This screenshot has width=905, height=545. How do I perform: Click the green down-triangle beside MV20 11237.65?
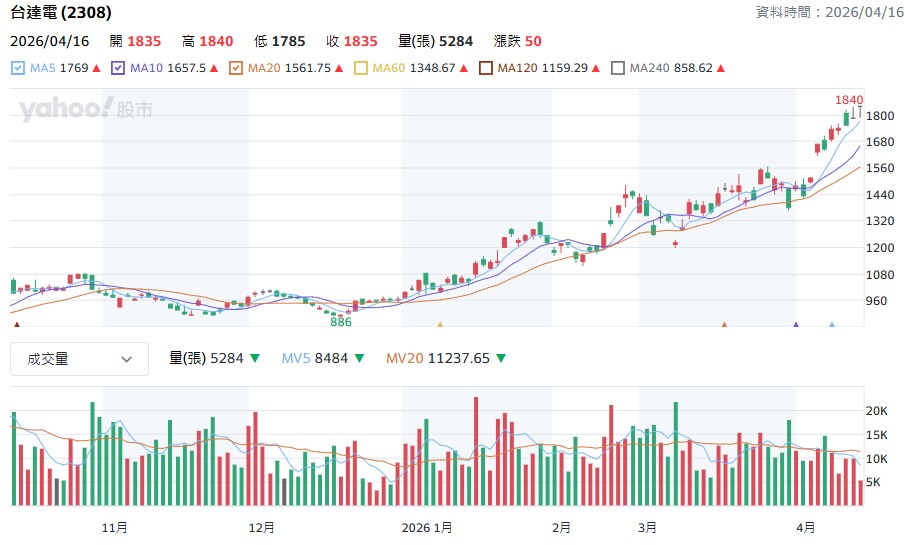[x=501, y=359]
